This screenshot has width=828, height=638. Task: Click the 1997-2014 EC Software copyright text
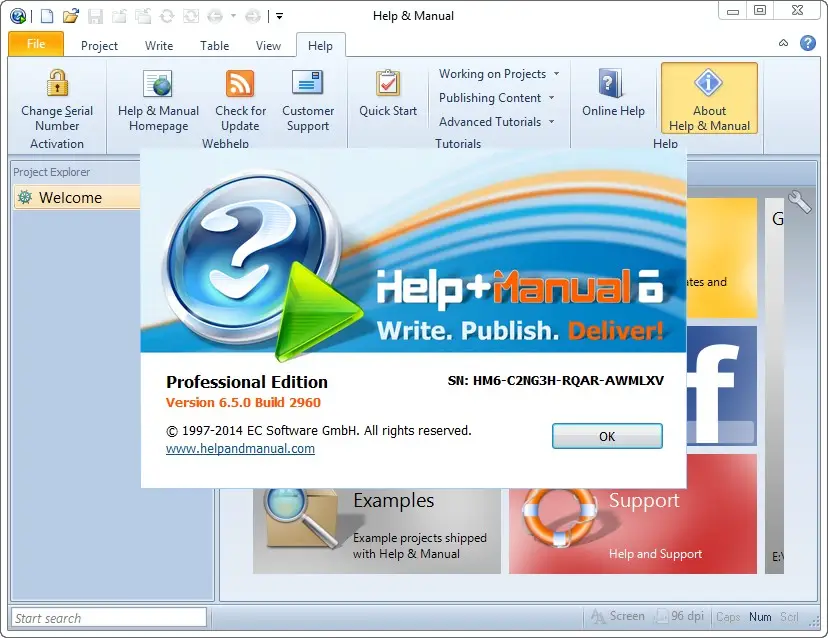(318, 431)
